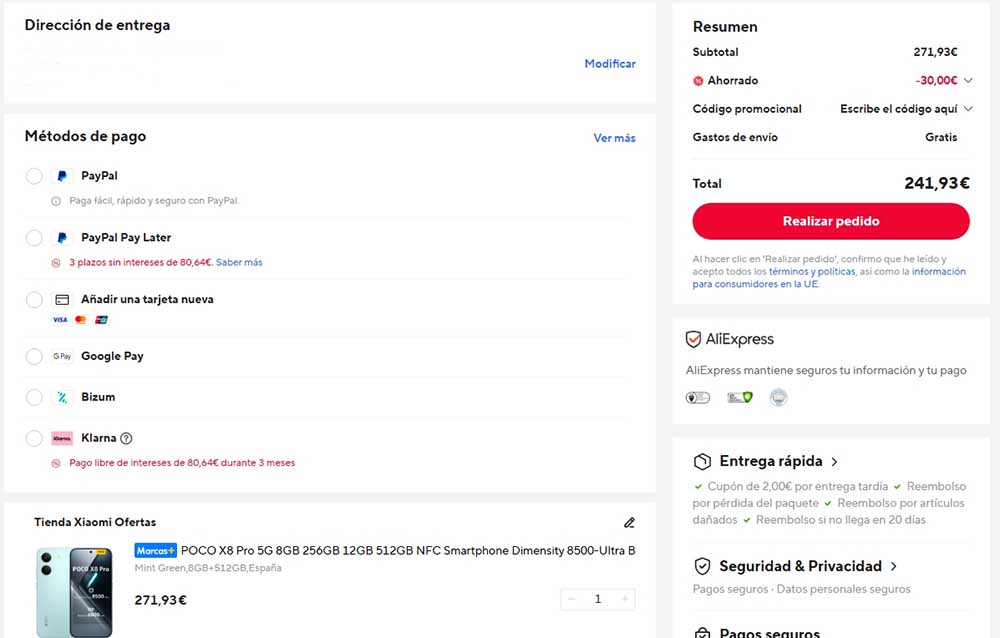Click the Total amount 241,93€
The height and width of the screenshot is (638, 1000).
pyautogui.click(x=937, y=184)
